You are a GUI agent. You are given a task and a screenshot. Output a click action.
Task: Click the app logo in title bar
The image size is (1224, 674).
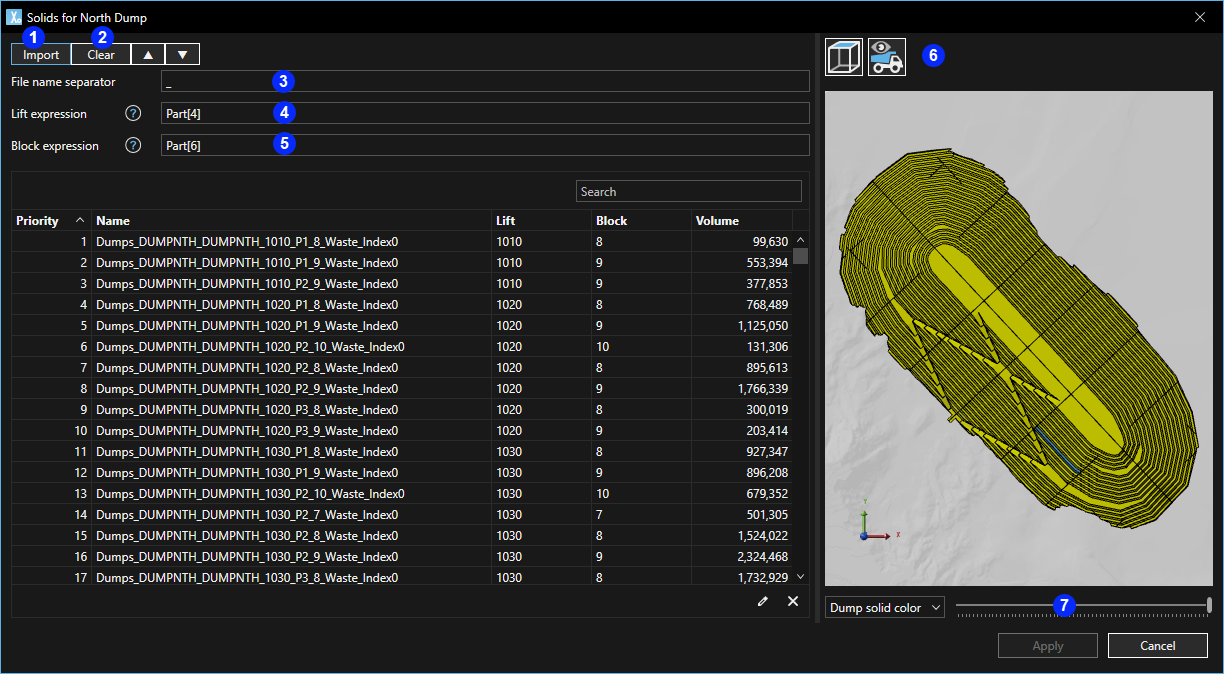(x=14, y=17)
